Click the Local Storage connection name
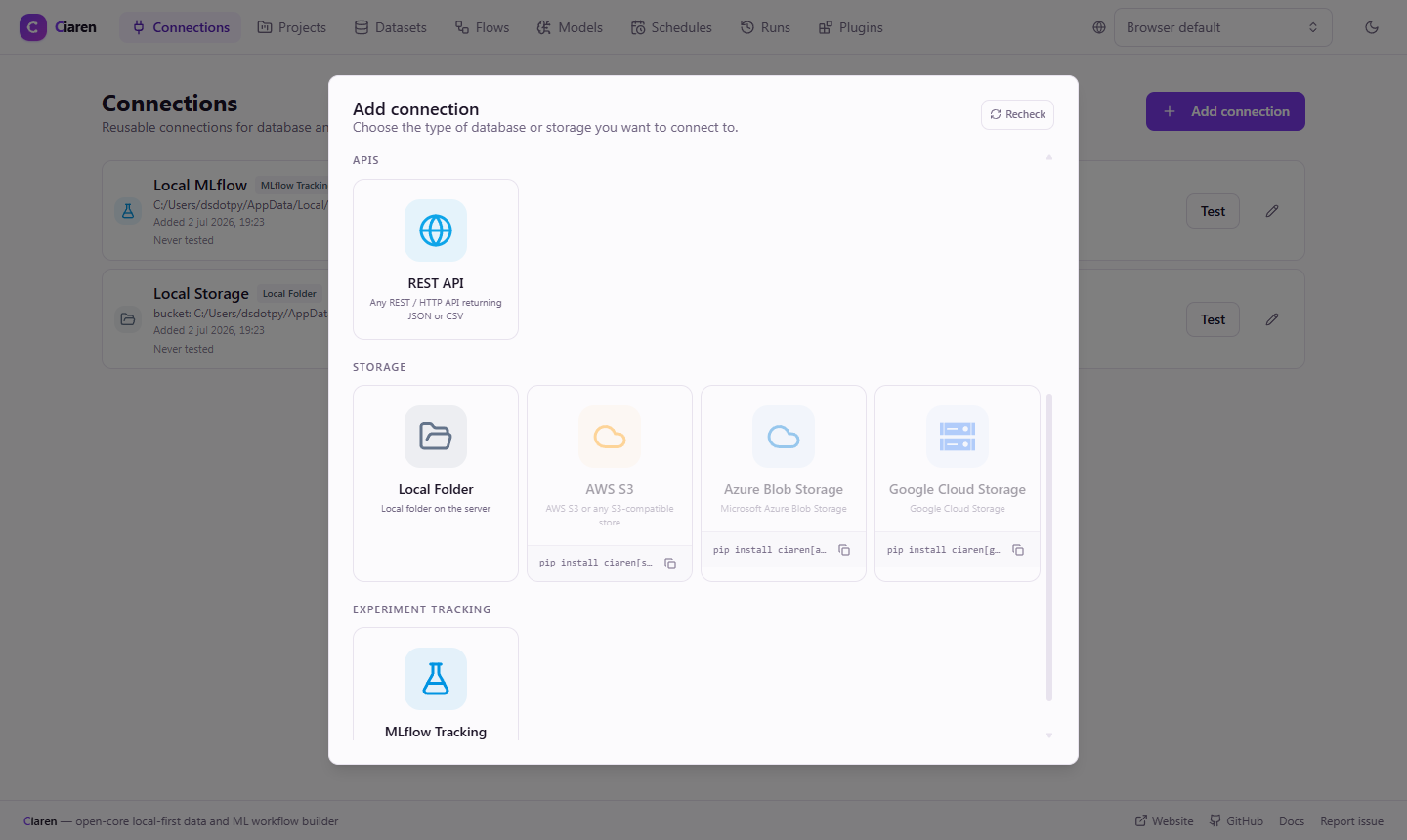The height and width of the screenshot is (840, 1407). click(201, 294)
